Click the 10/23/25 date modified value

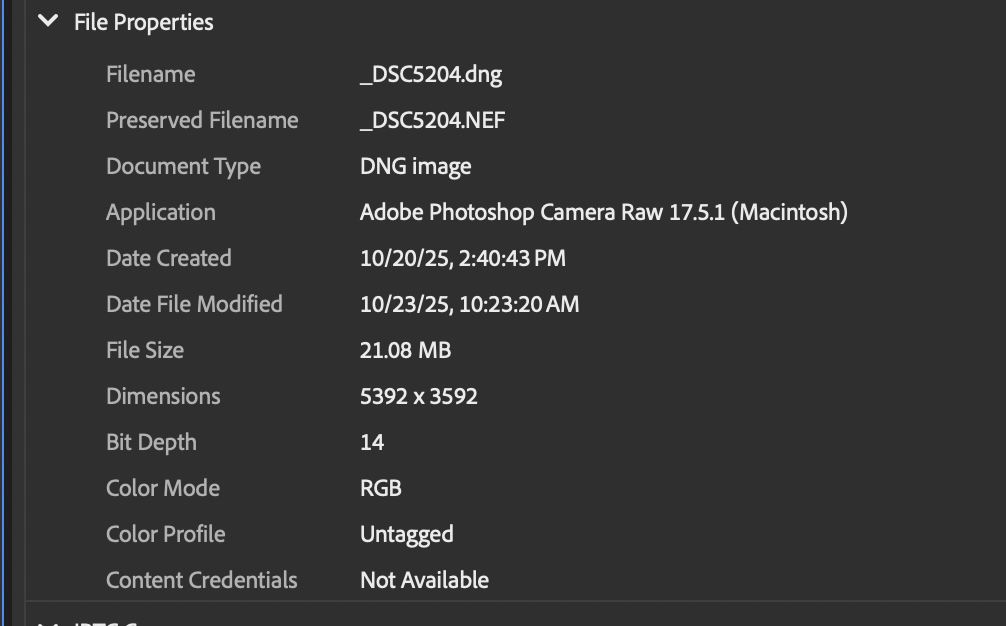tap(469, 304)
